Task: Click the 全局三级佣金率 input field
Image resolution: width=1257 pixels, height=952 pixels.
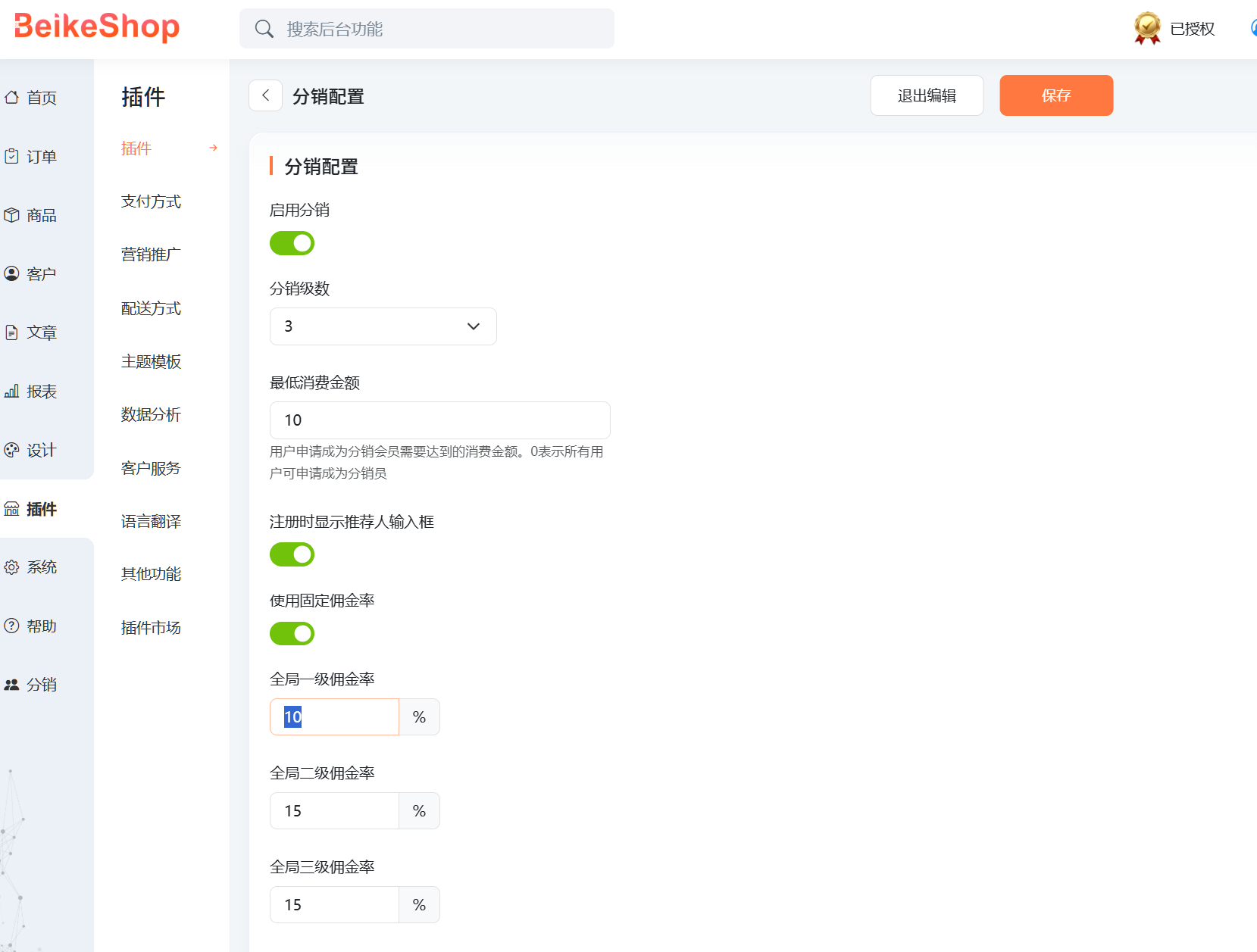Action: point(334,905)
